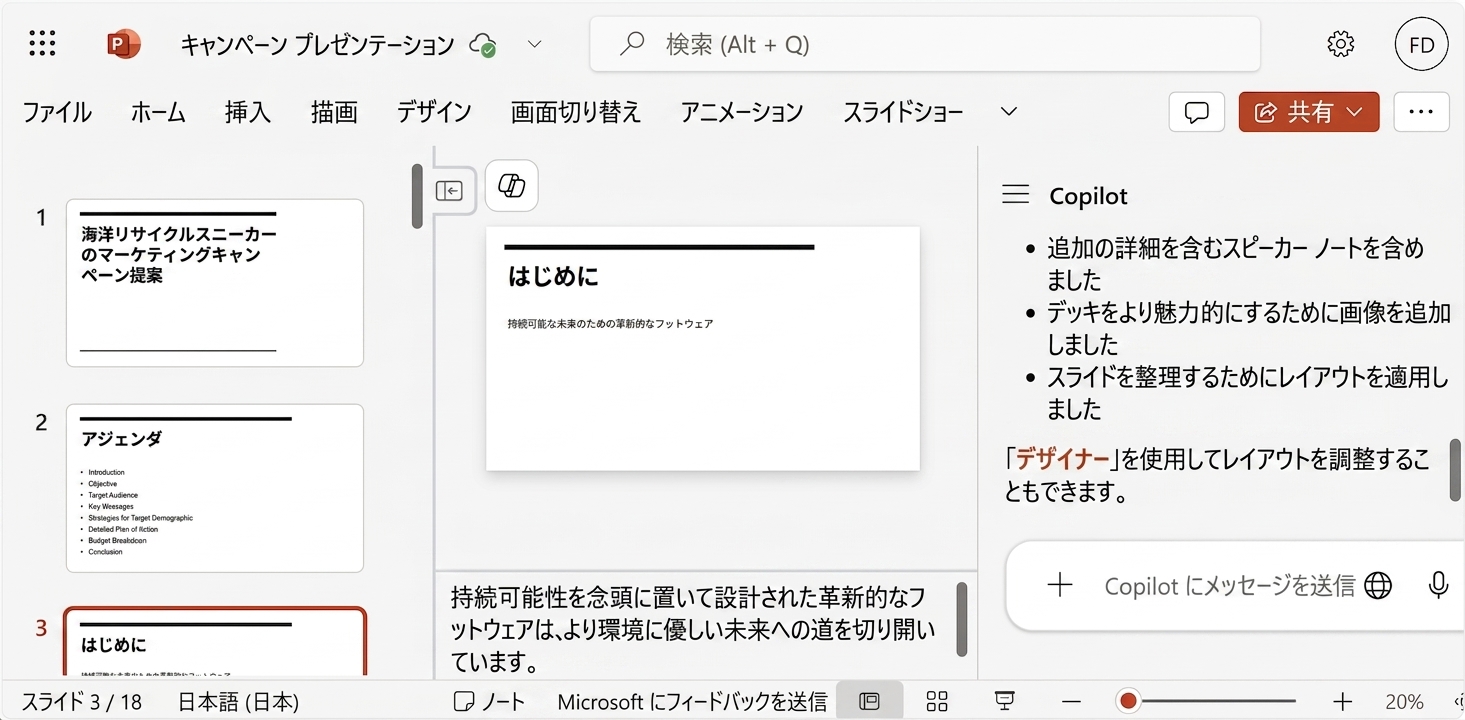
Task: Click the スライド 3 / 18 status indicator
Action: tap(82, 701)
